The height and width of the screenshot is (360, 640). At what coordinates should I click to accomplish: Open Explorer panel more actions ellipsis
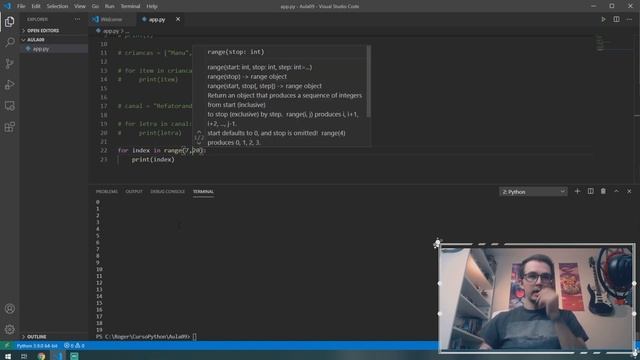coord(77,19)
